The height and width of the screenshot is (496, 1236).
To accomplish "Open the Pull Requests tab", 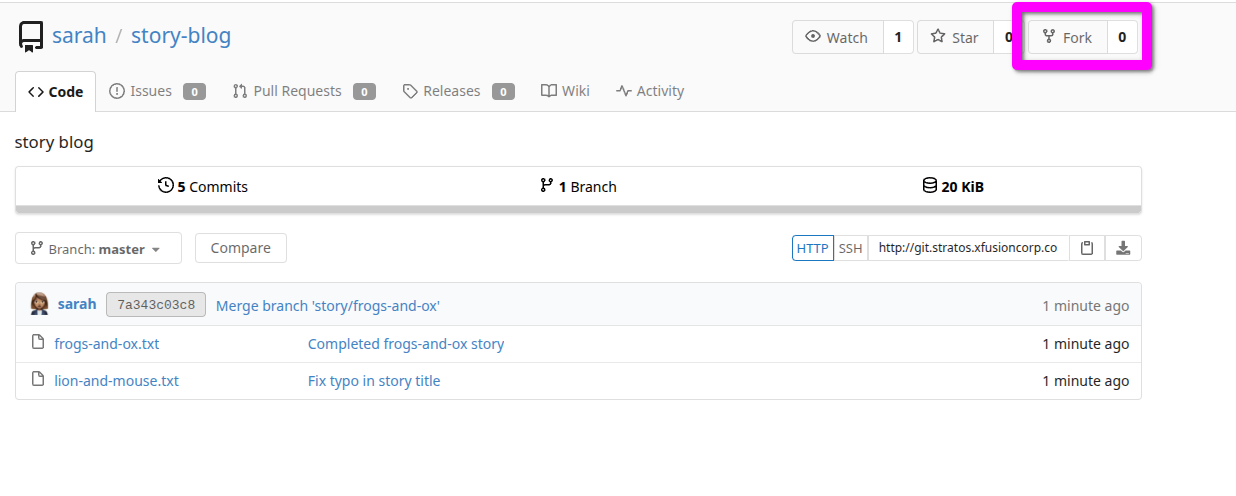I will coord(304,91).
